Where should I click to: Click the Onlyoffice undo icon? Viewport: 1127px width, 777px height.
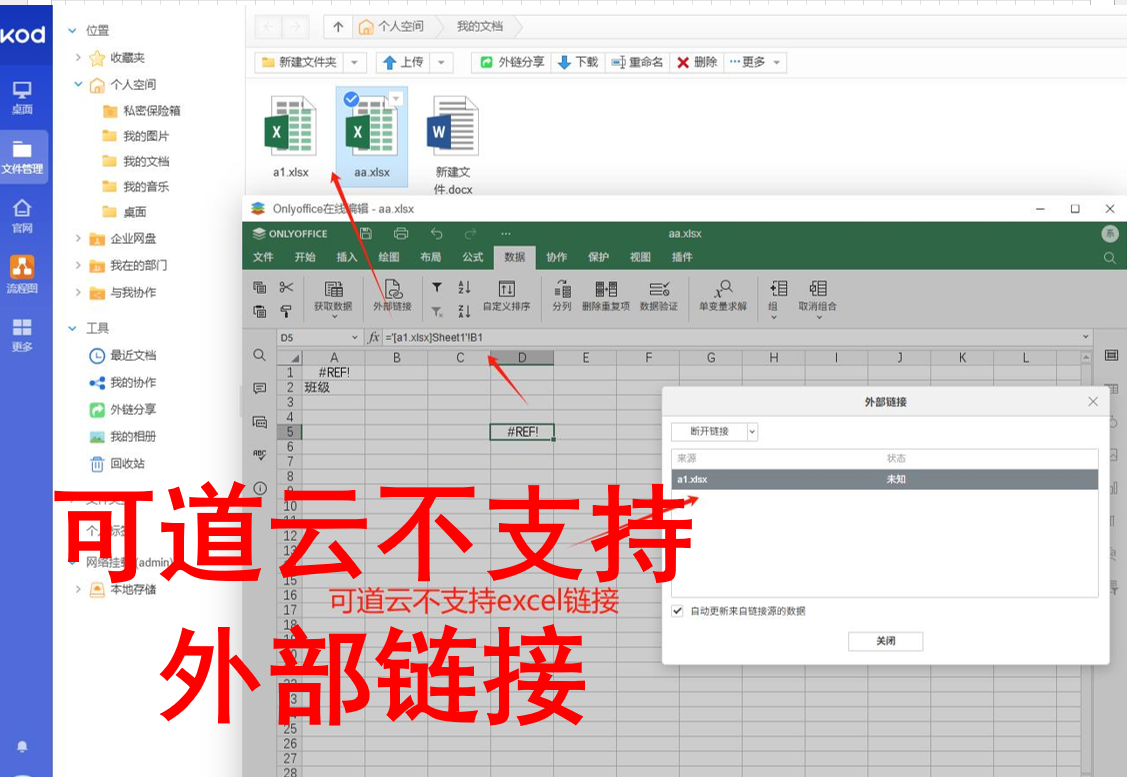(x=436, y=234)
